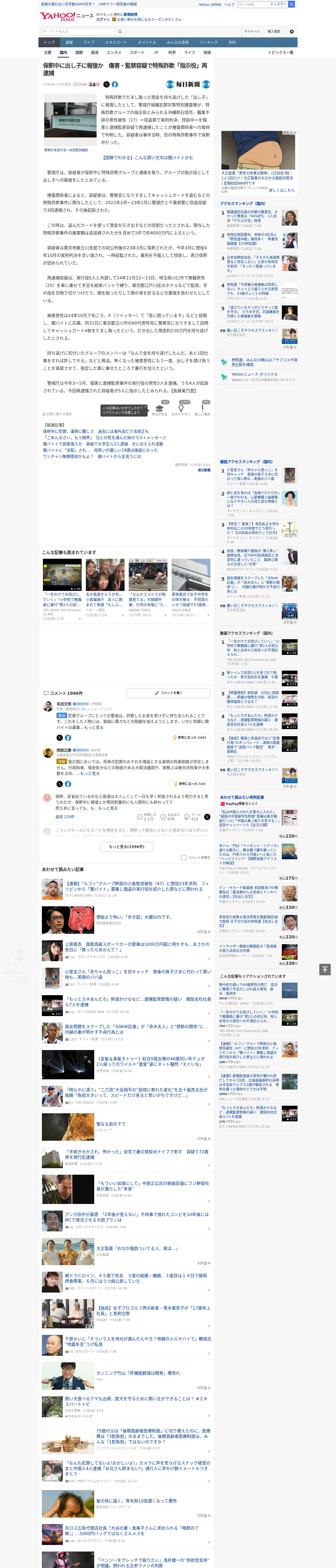Click the 毎日新聞 publisher logo beside the headline
336x1568 pixels.
188,85
